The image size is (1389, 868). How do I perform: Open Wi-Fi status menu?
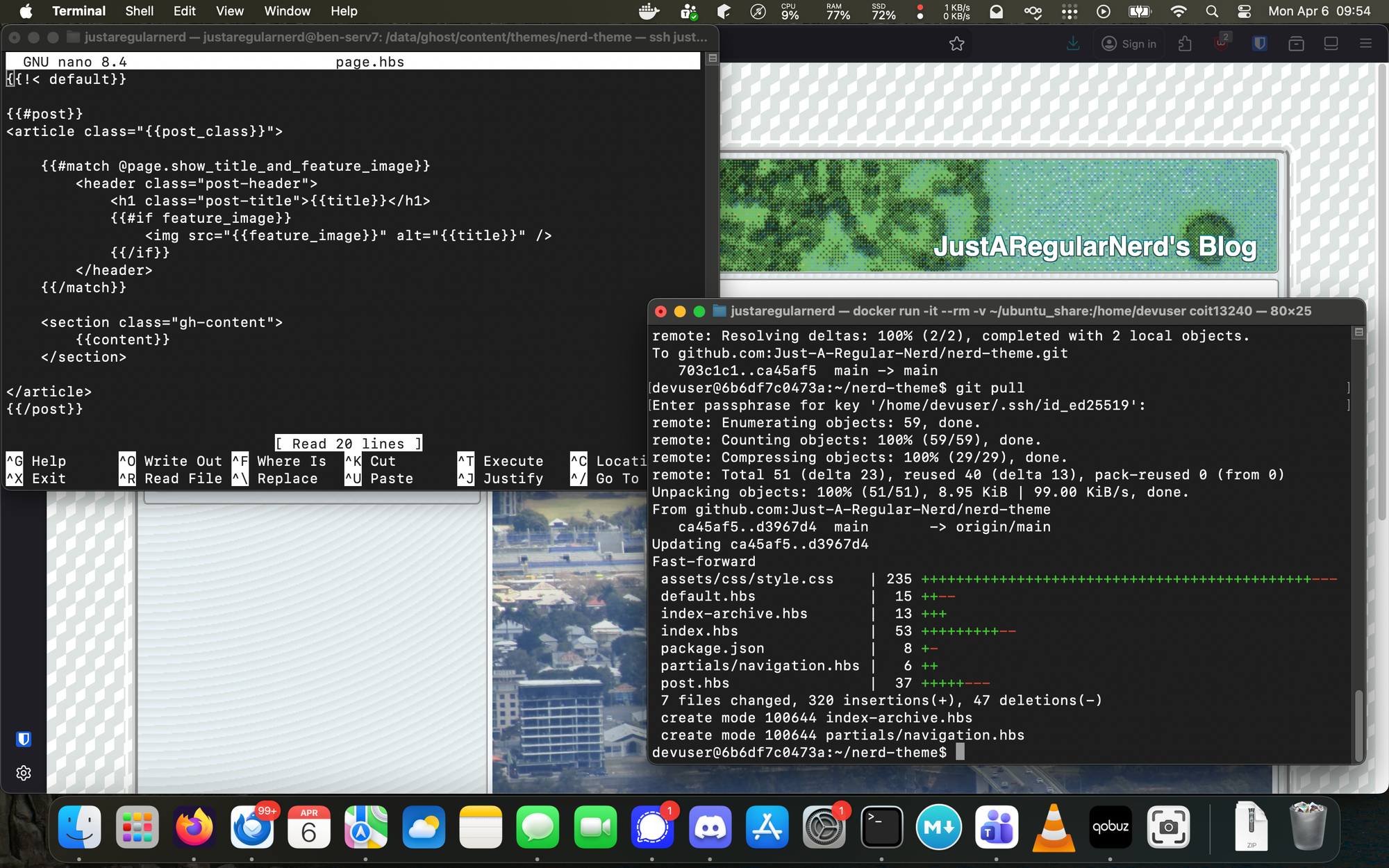[x=1178, y=11]
